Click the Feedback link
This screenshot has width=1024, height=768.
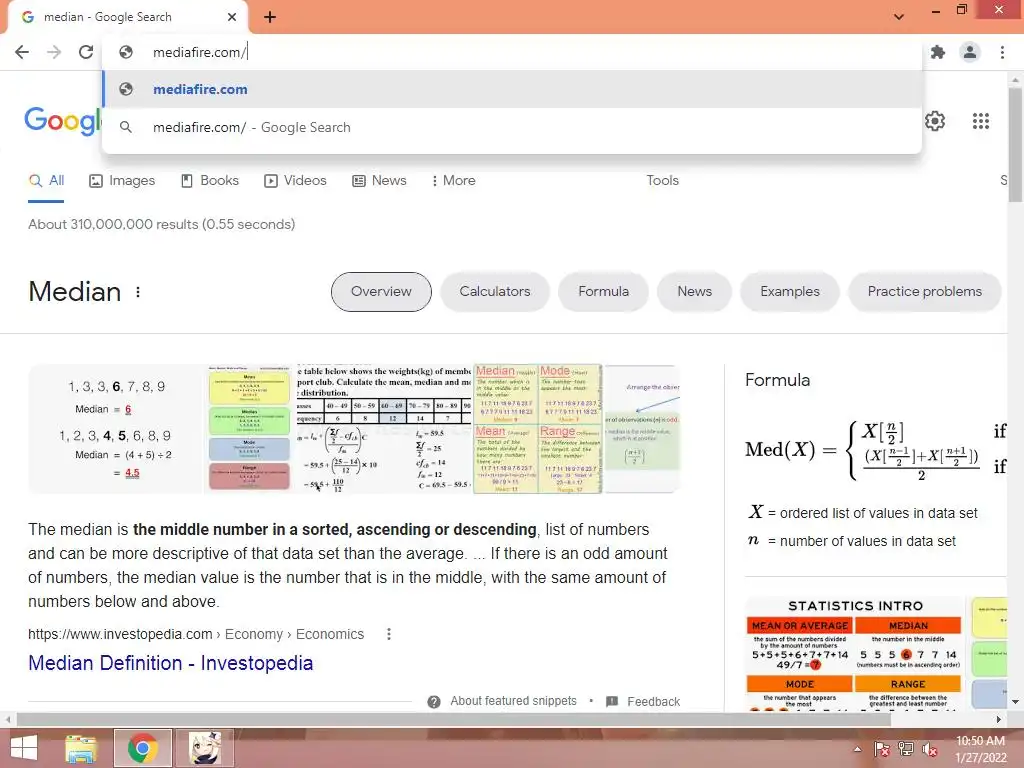(x=654, y=701)
